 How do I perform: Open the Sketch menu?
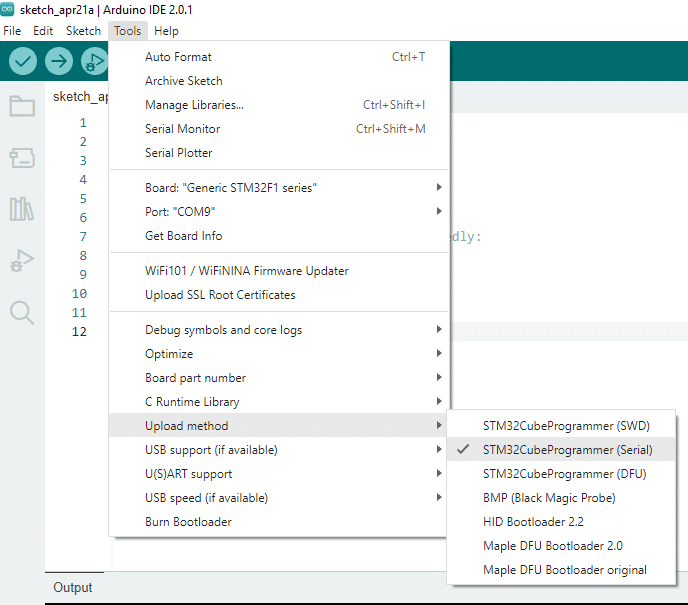(83, 31)
